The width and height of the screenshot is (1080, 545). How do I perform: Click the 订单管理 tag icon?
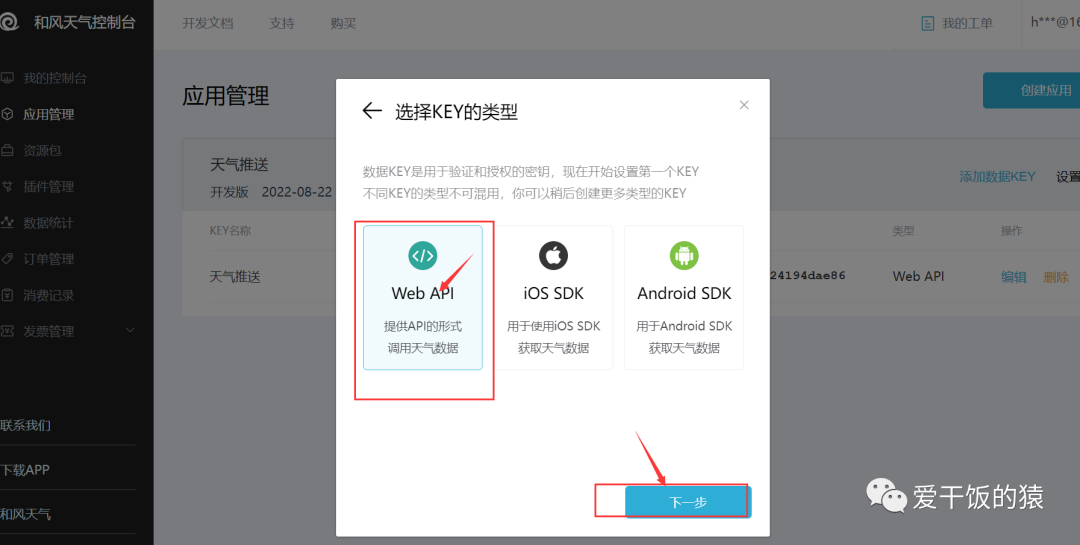click(x=7, y=258)
